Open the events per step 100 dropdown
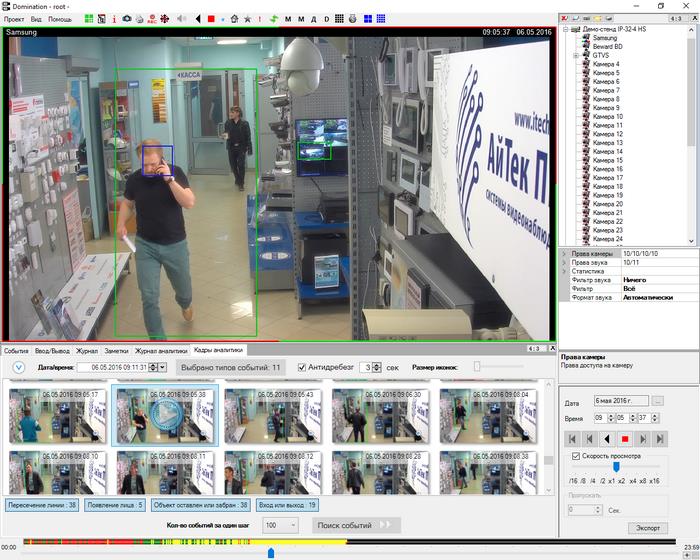700x560 pixels. tap(280, 525)
